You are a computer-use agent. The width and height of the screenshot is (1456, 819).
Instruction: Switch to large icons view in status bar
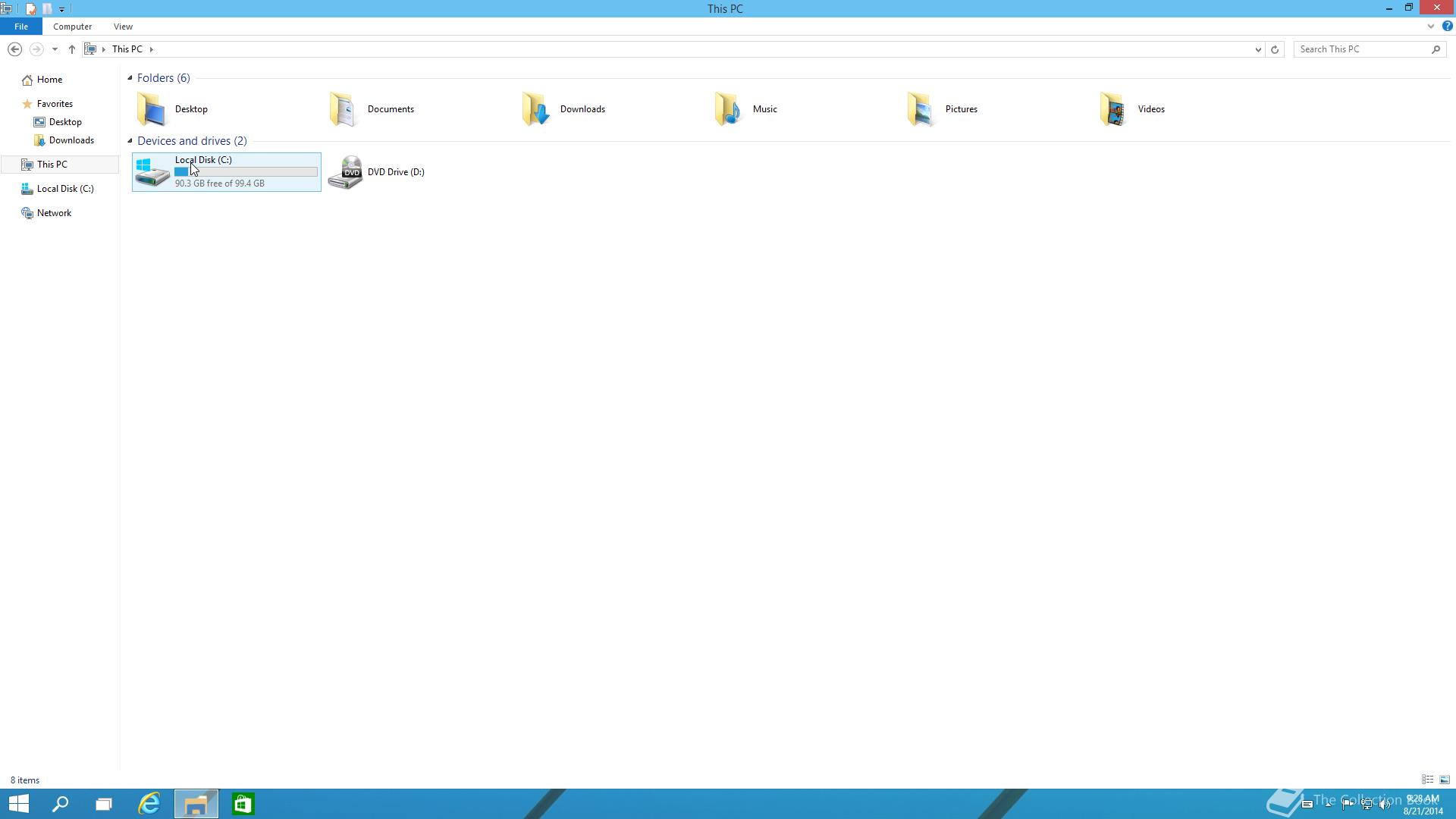tap(1445, 780)
